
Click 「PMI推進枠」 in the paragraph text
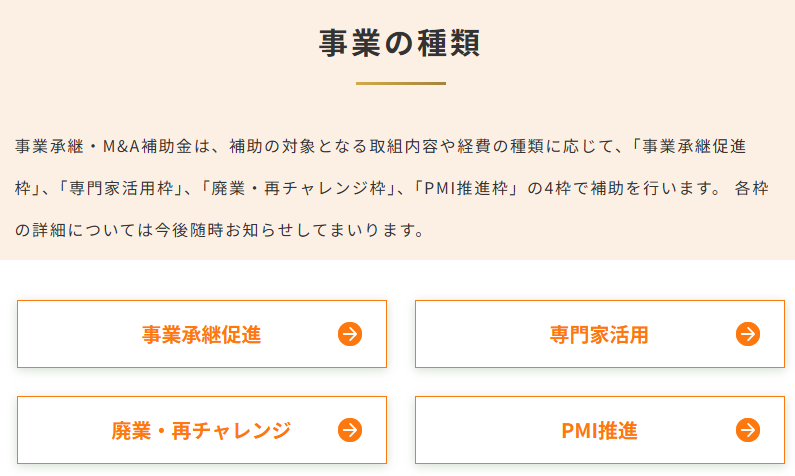(457, 188)
